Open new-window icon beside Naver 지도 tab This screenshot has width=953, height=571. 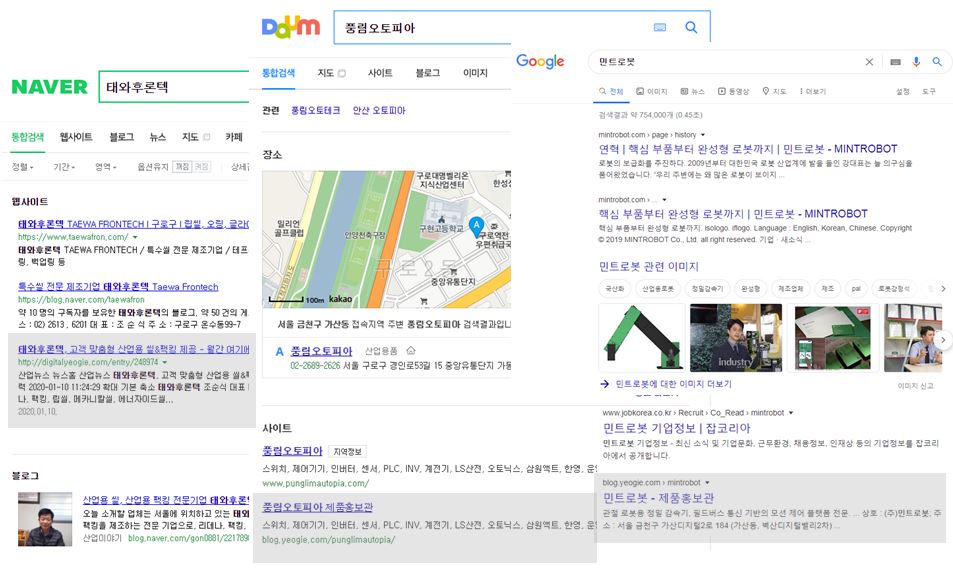[x=207, y=137]
